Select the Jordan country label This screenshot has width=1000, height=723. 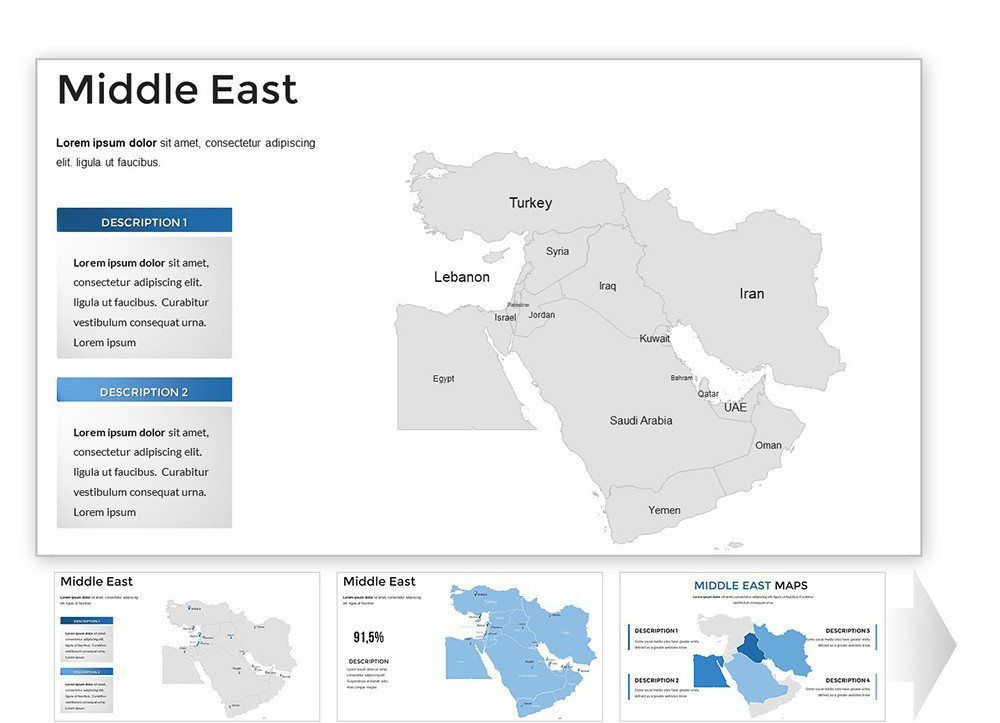(541, 314)
